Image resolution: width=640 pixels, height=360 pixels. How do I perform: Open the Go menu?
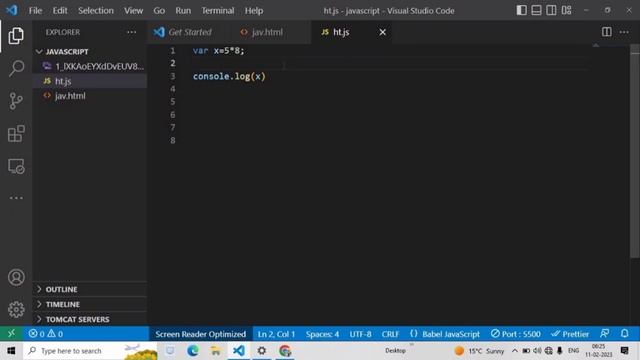pyautogui.click(x=159, y=11)
